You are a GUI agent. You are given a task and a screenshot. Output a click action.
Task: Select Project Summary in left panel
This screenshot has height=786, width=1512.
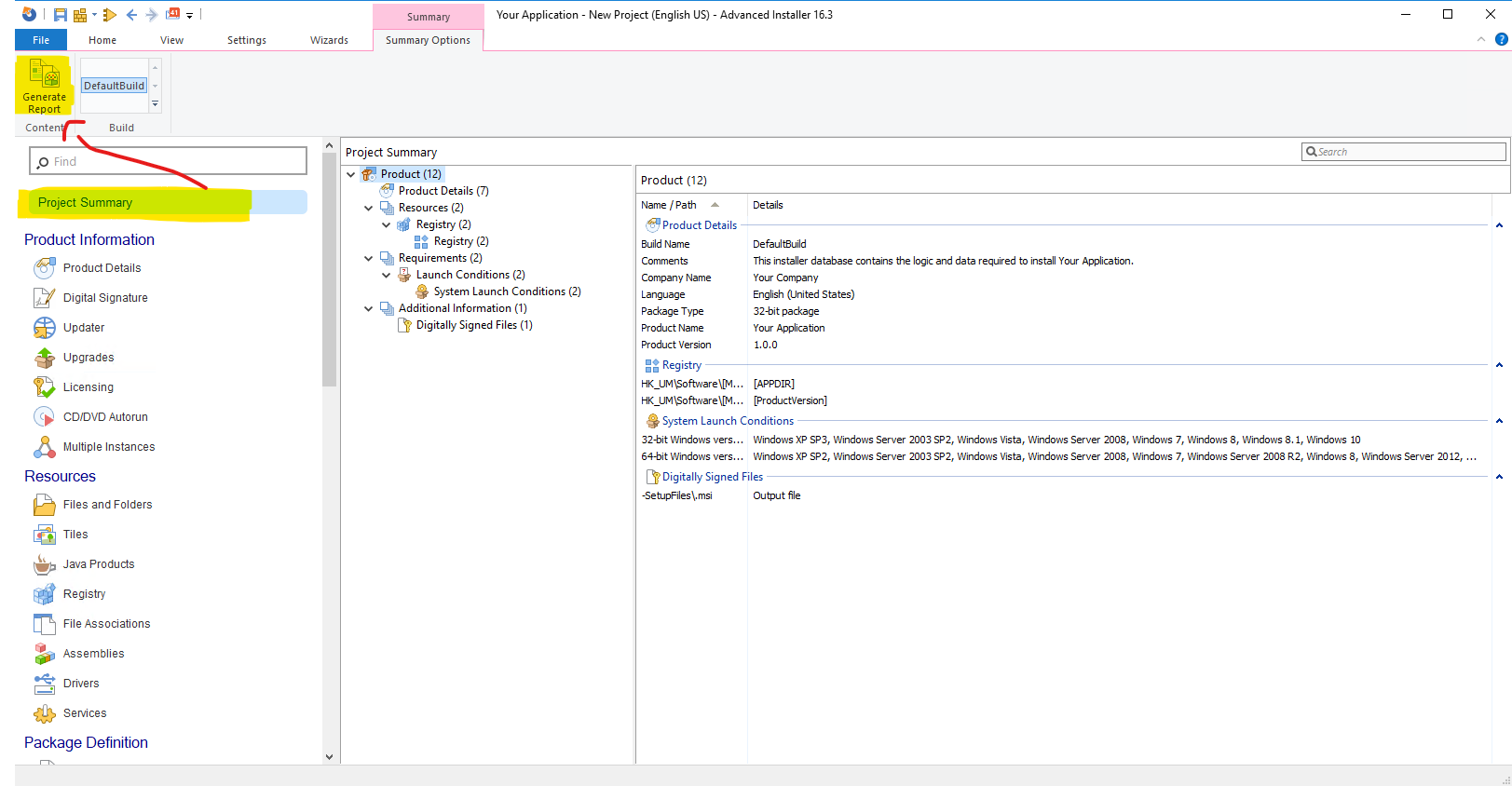[86, 203]
